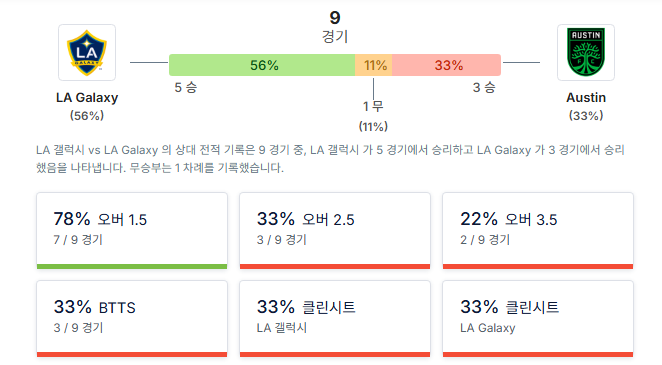Click the (33%) under Austin
The width and height of the screenshot is (662, 365).
coord(586,116)
